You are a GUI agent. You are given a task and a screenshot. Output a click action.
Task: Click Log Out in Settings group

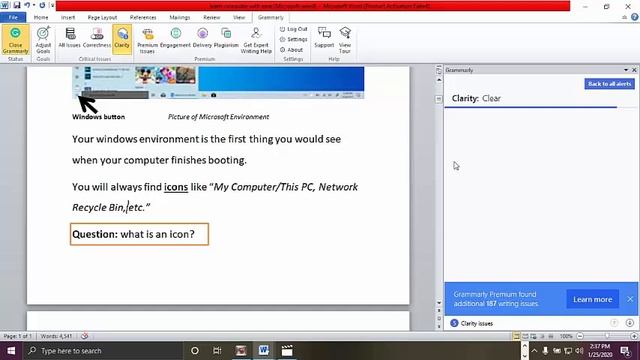(293, 29)
